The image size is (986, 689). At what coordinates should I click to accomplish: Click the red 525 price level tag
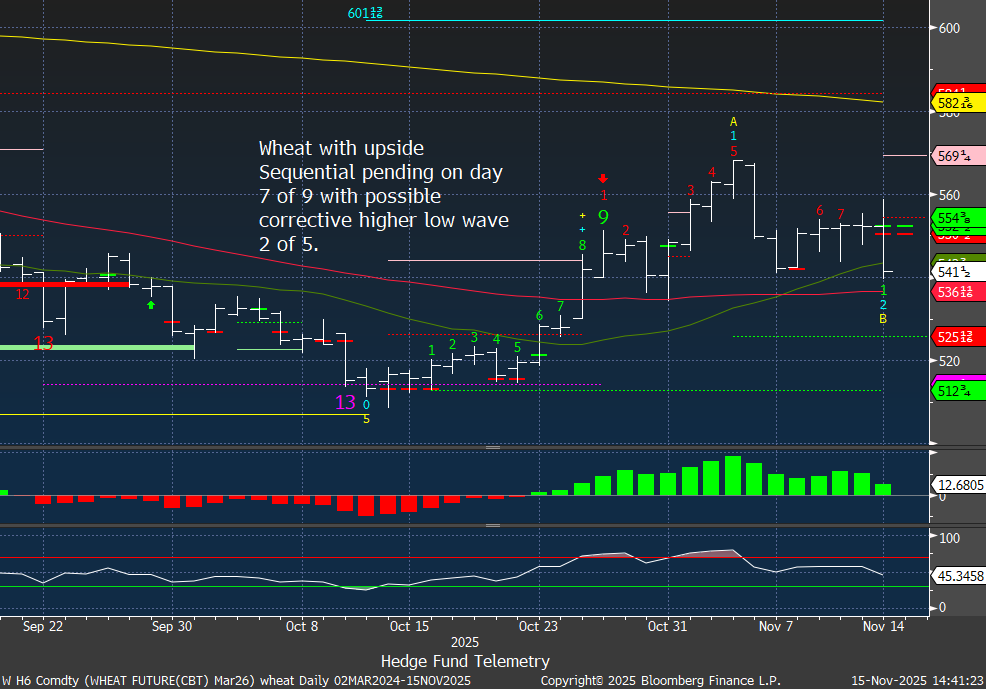(x=958, y=336)
